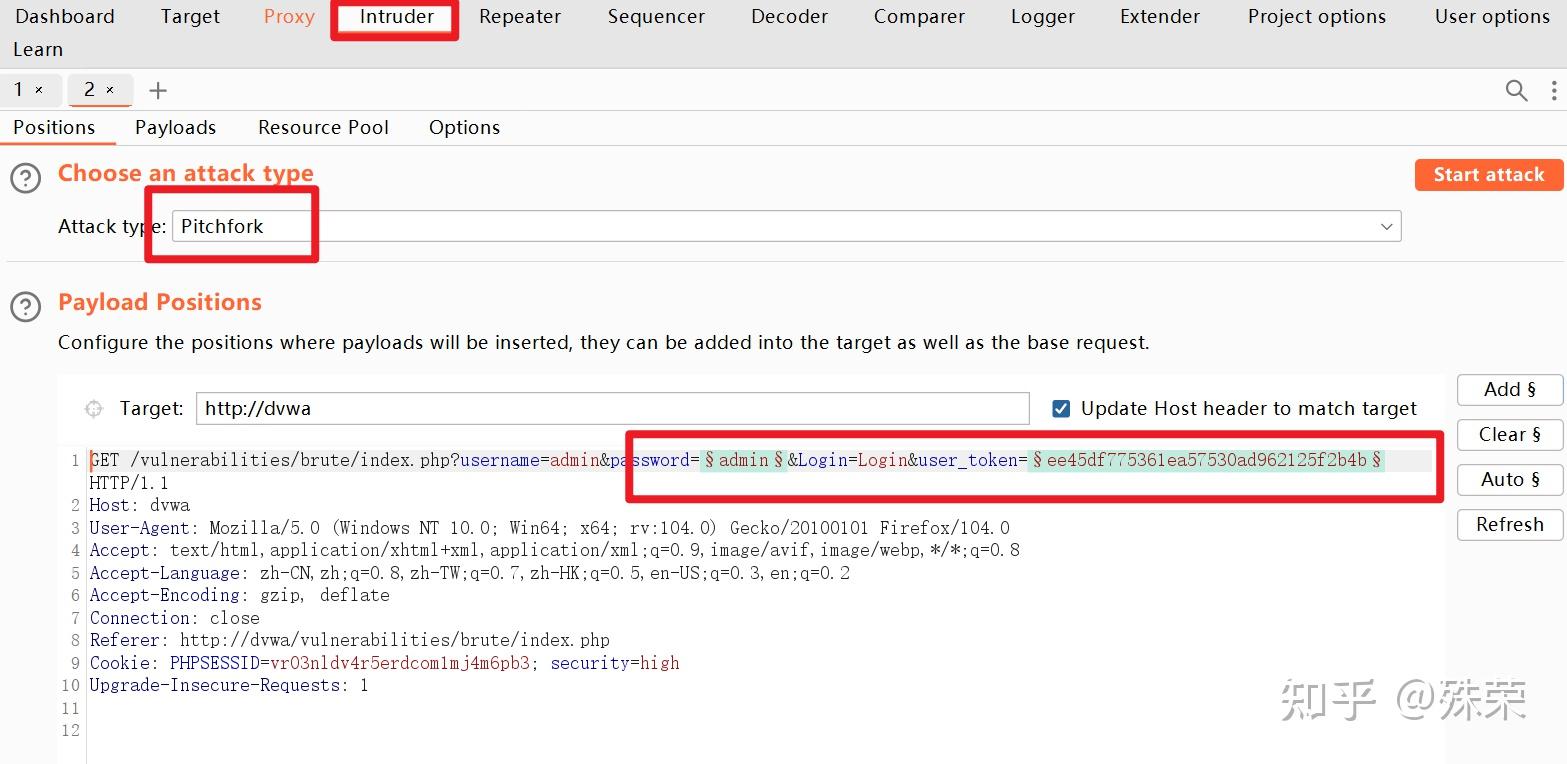Click the Connection: close header line
This screenshot has height=764, width=1567.
(x=175, y=618)
